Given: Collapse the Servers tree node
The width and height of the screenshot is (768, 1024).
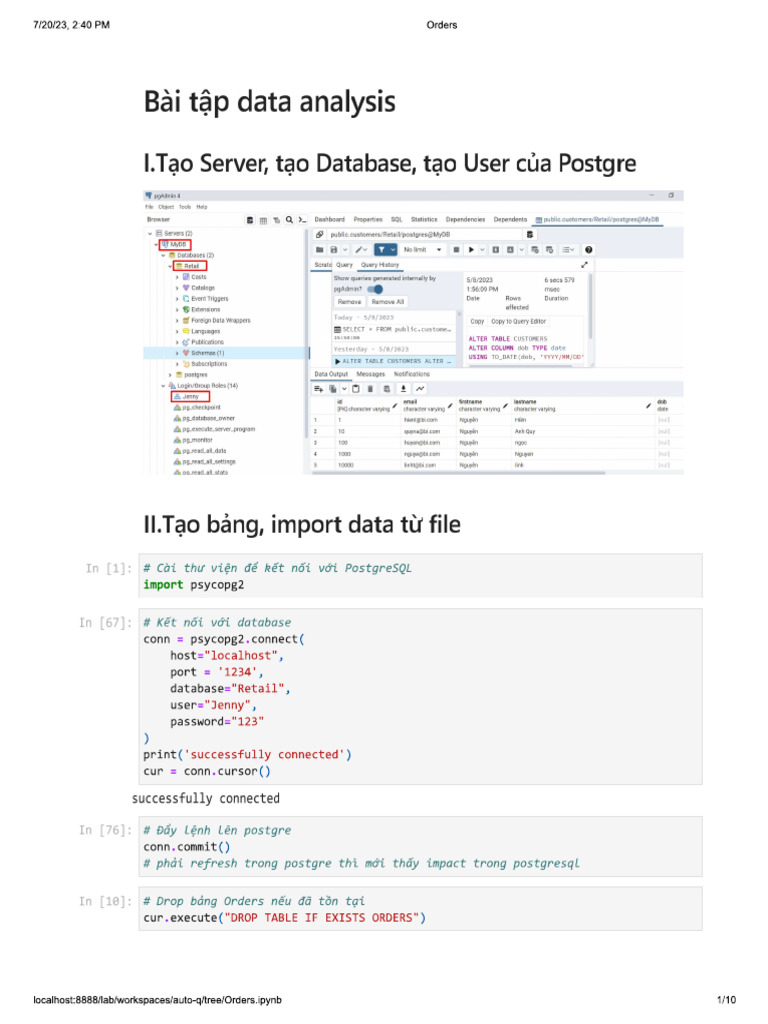Looking at the screenshot, I should coord(150,233).
